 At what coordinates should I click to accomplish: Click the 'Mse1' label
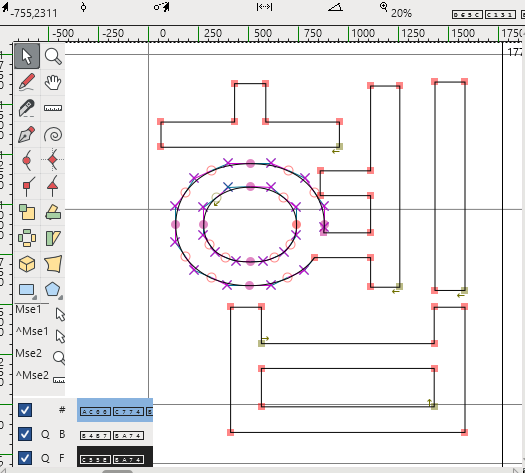[28, 309]
